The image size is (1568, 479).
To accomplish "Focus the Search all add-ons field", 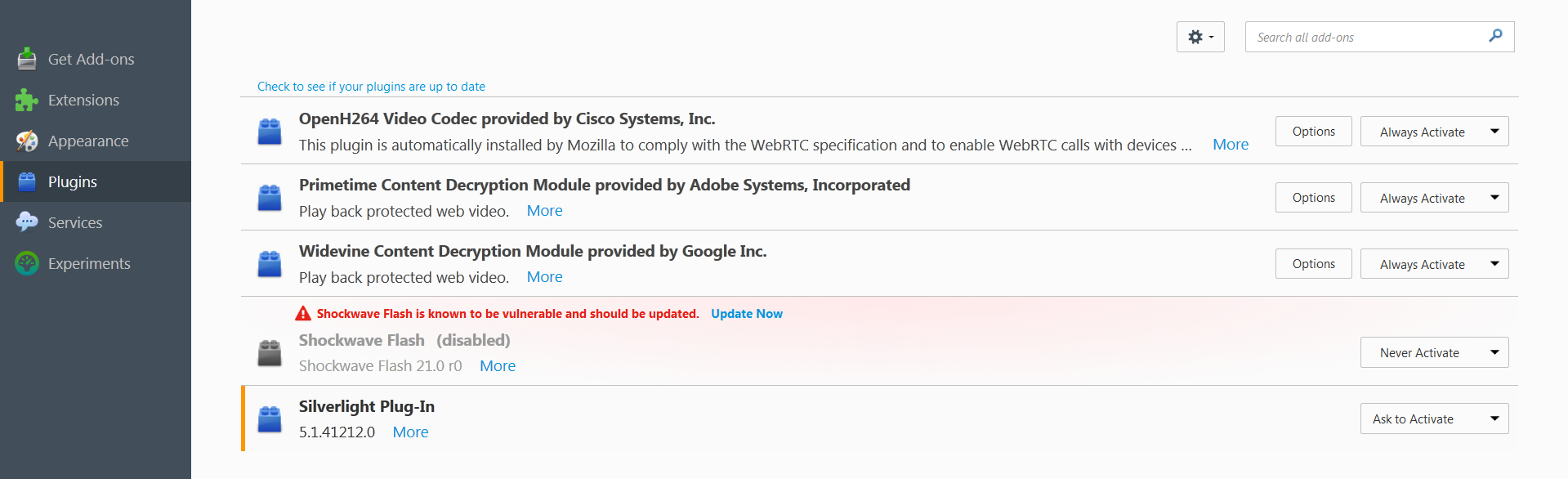I will (1369, 38).
